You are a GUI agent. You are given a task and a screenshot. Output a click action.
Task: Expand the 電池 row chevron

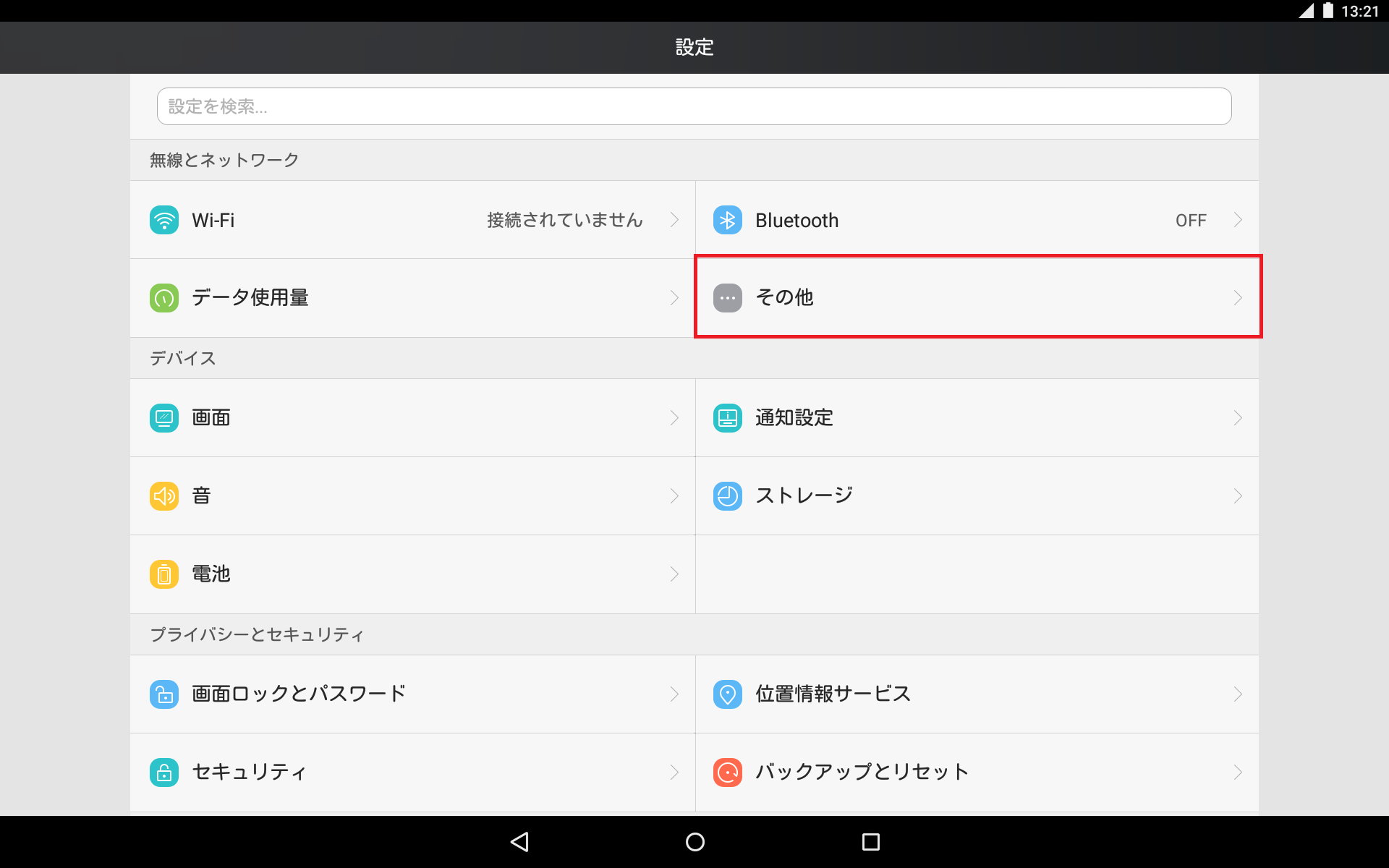coord(674,574)
